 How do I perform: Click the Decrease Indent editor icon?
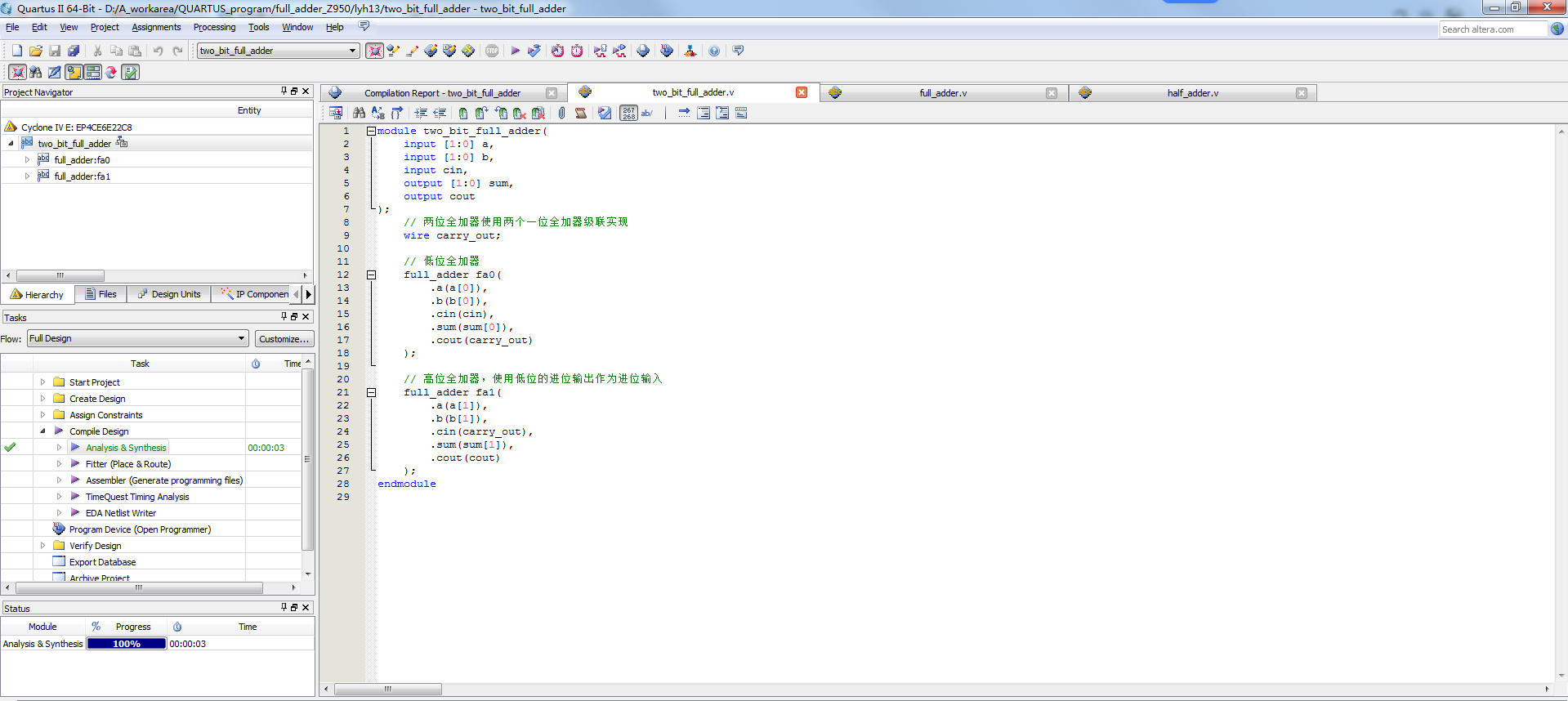pos(440,113)
